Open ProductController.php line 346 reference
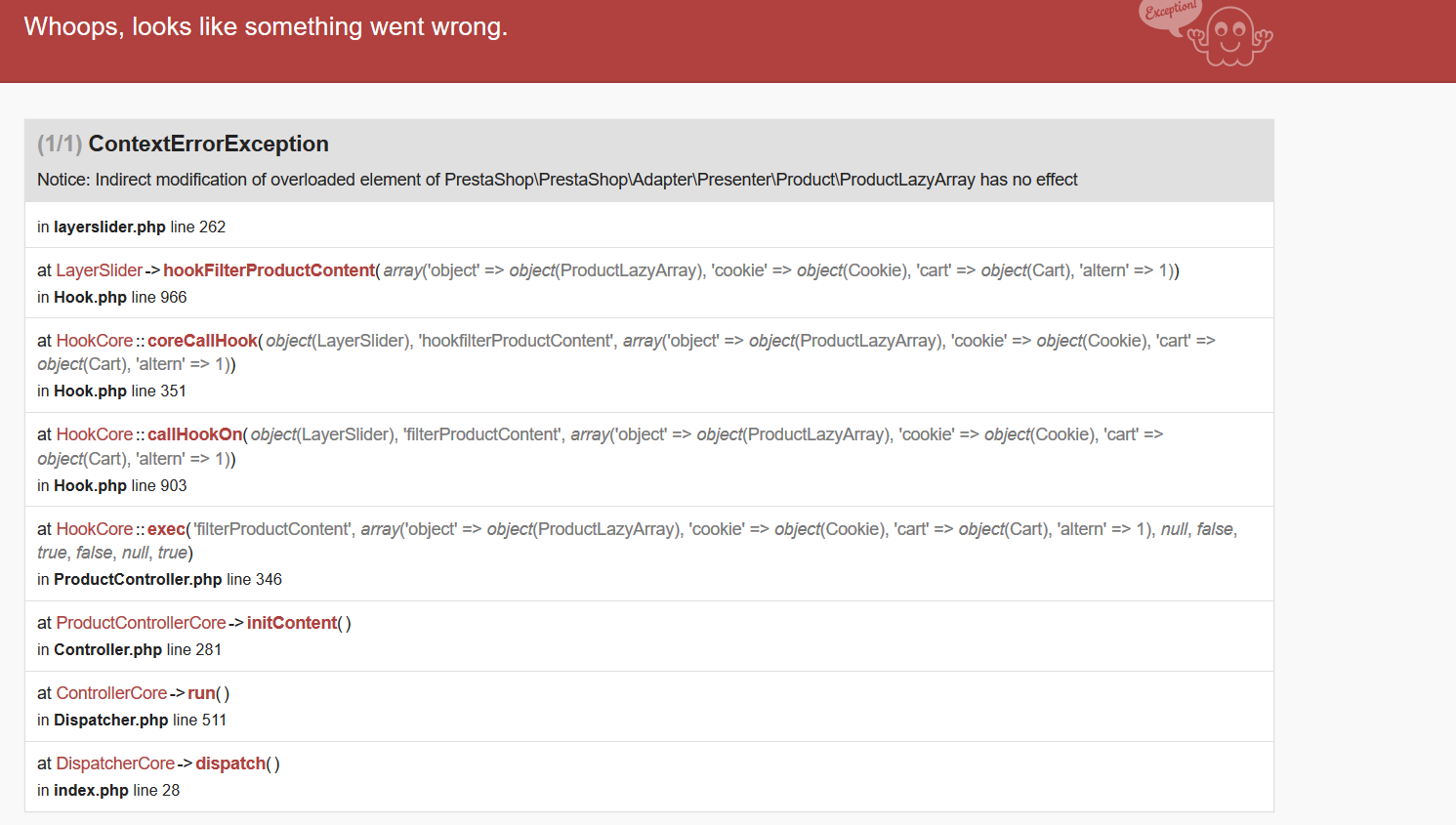The image size is (1456, 825). point(159,580)
